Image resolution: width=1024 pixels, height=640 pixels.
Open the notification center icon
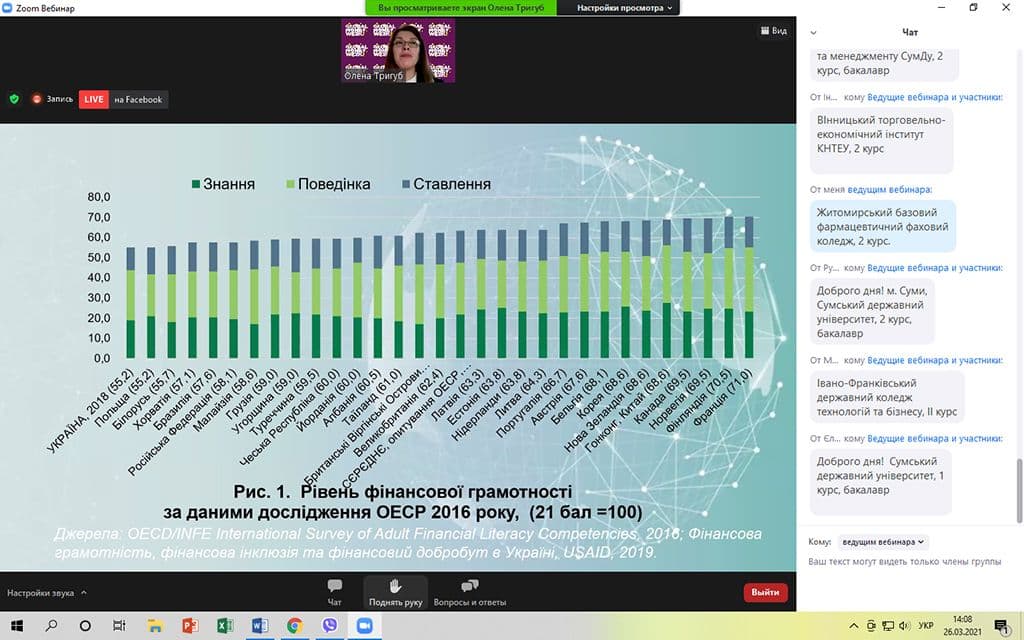point(1000,626)
